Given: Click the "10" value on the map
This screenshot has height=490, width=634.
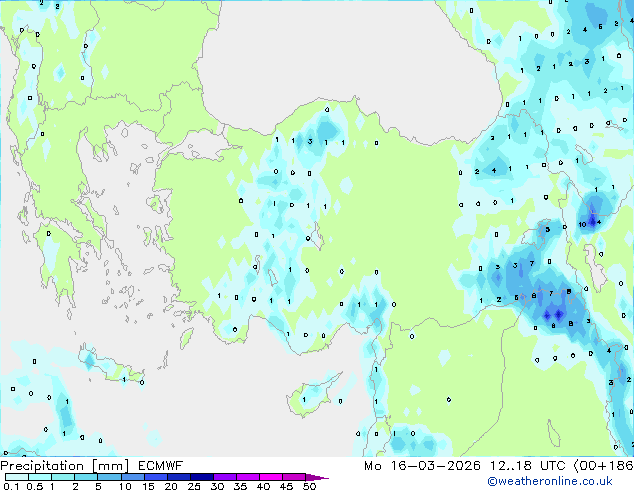Looking at the screenshot, I should 582,224.
